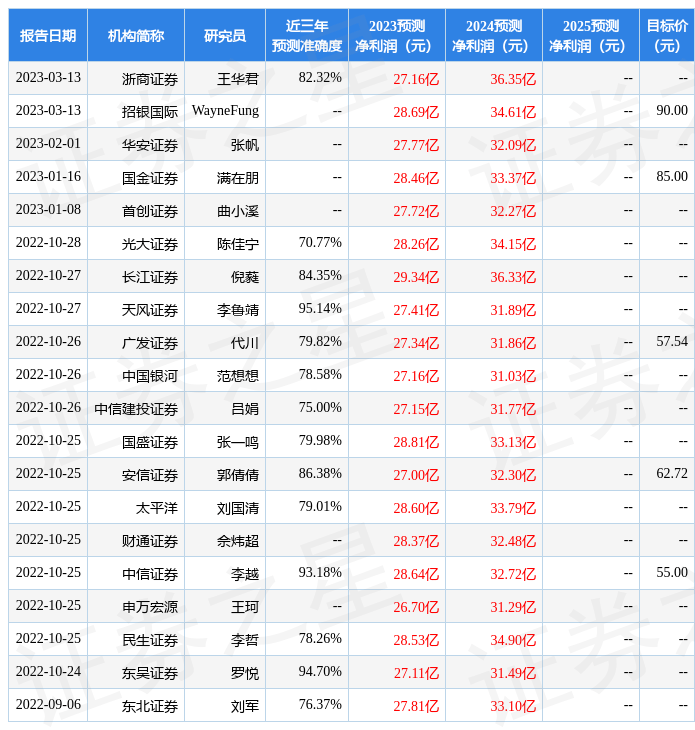
Task: Click the 报告日期 column header
Action: (48, 35)
